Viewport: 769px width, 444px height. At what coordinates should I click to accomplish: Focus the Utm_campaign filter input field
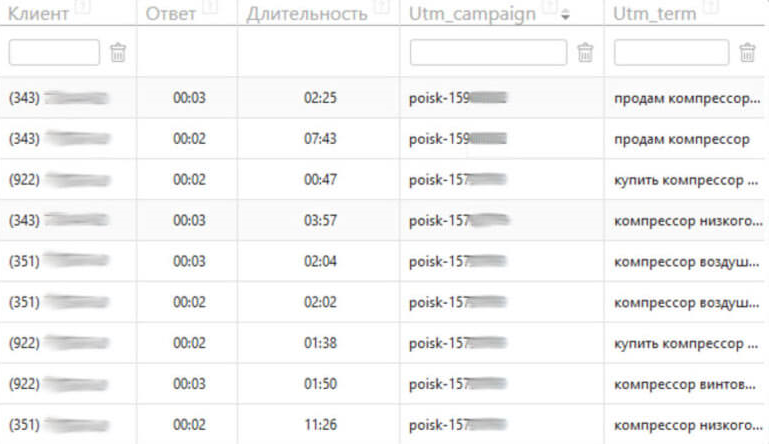tap(488, 53)
